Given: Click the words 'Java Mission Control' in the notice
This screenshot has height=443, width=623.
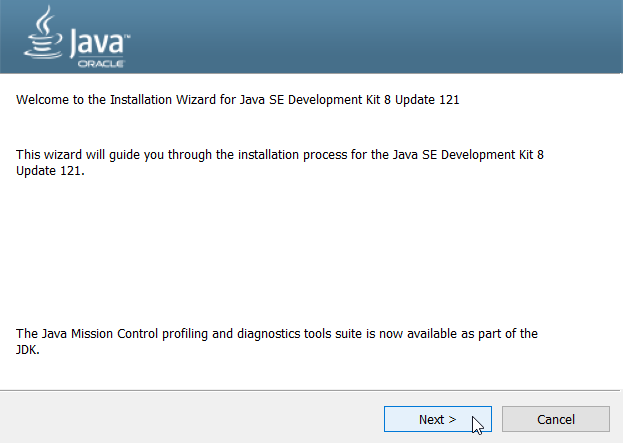Looking at the screenshot, I should tap(100, 333).
